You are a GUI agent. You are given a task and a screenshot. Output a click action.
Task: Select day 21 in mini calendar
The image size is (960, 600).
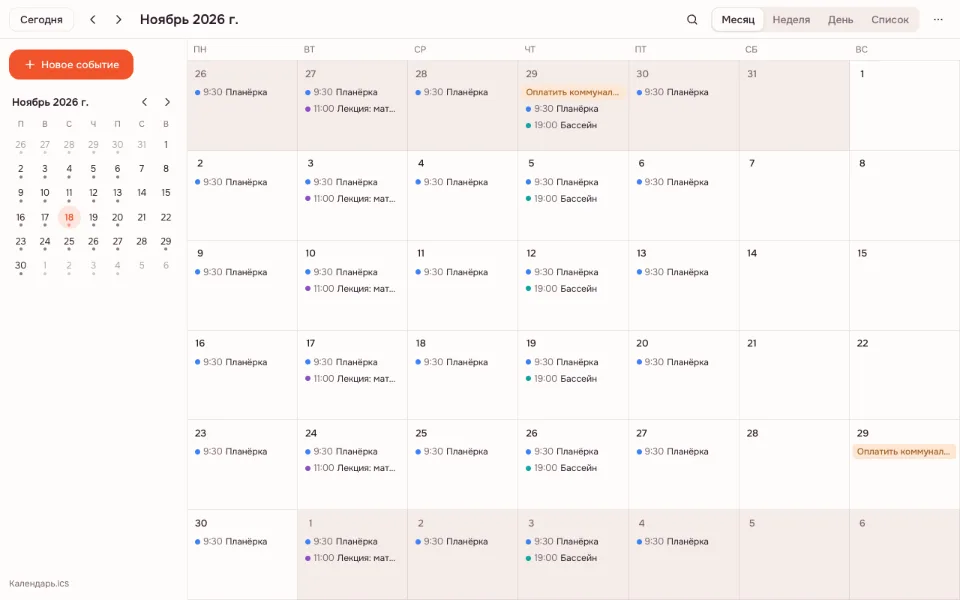coord(141,217)
